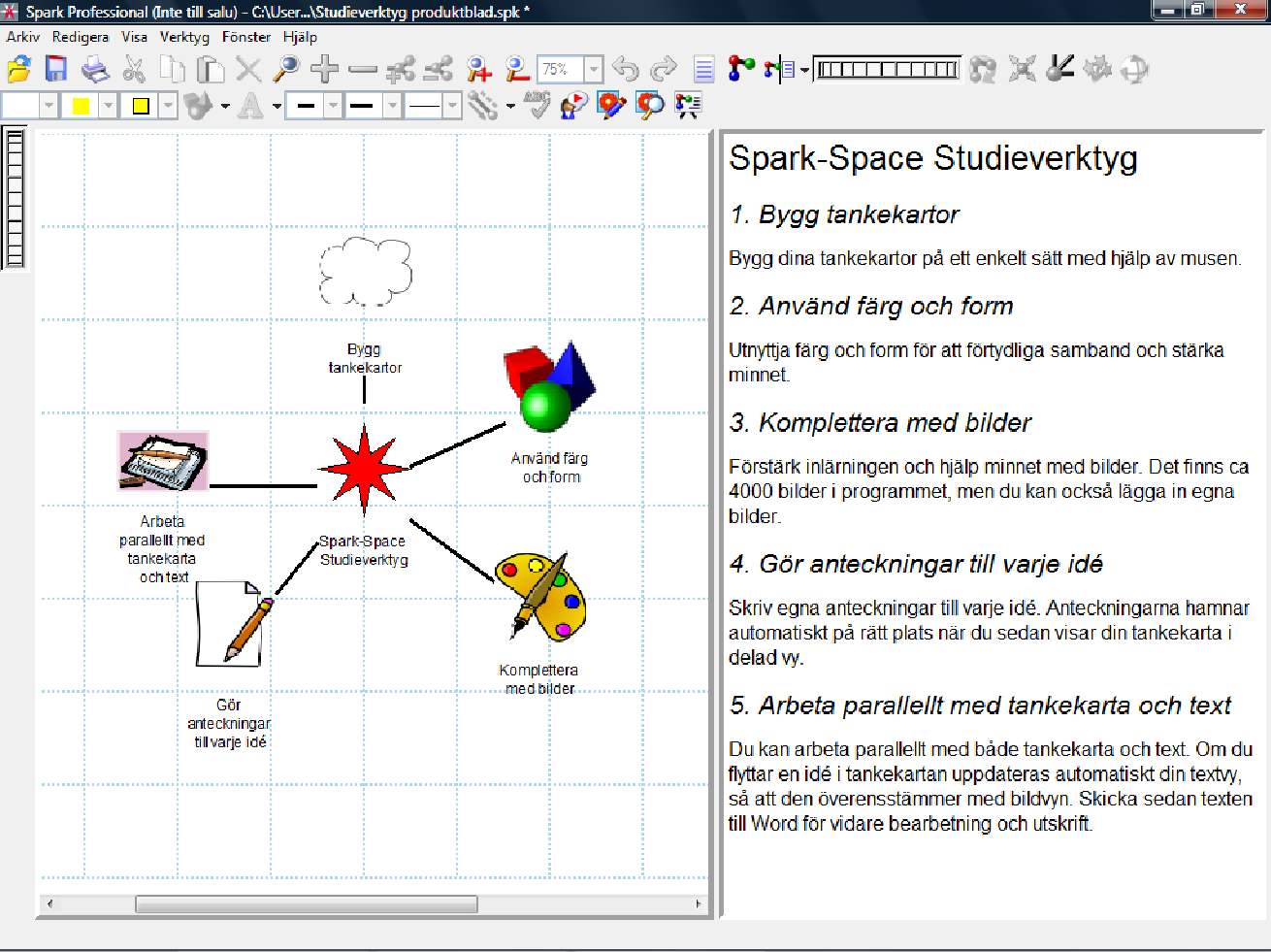Click the connector lines tool icon
This screenshot has height=952, width=1271.
(x=483, y=105)
